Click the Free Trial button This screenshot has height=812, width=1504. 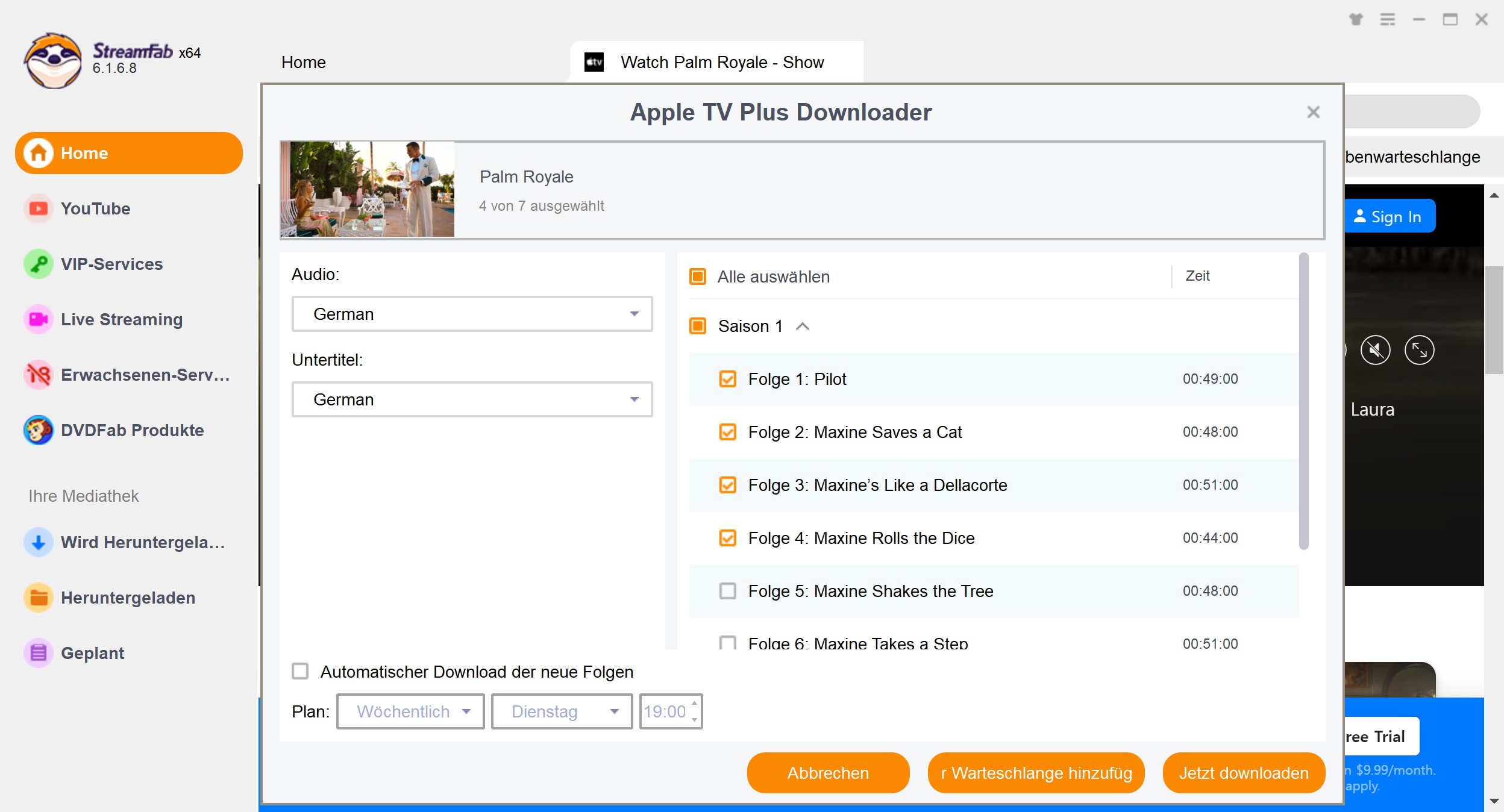(1381, 736)
